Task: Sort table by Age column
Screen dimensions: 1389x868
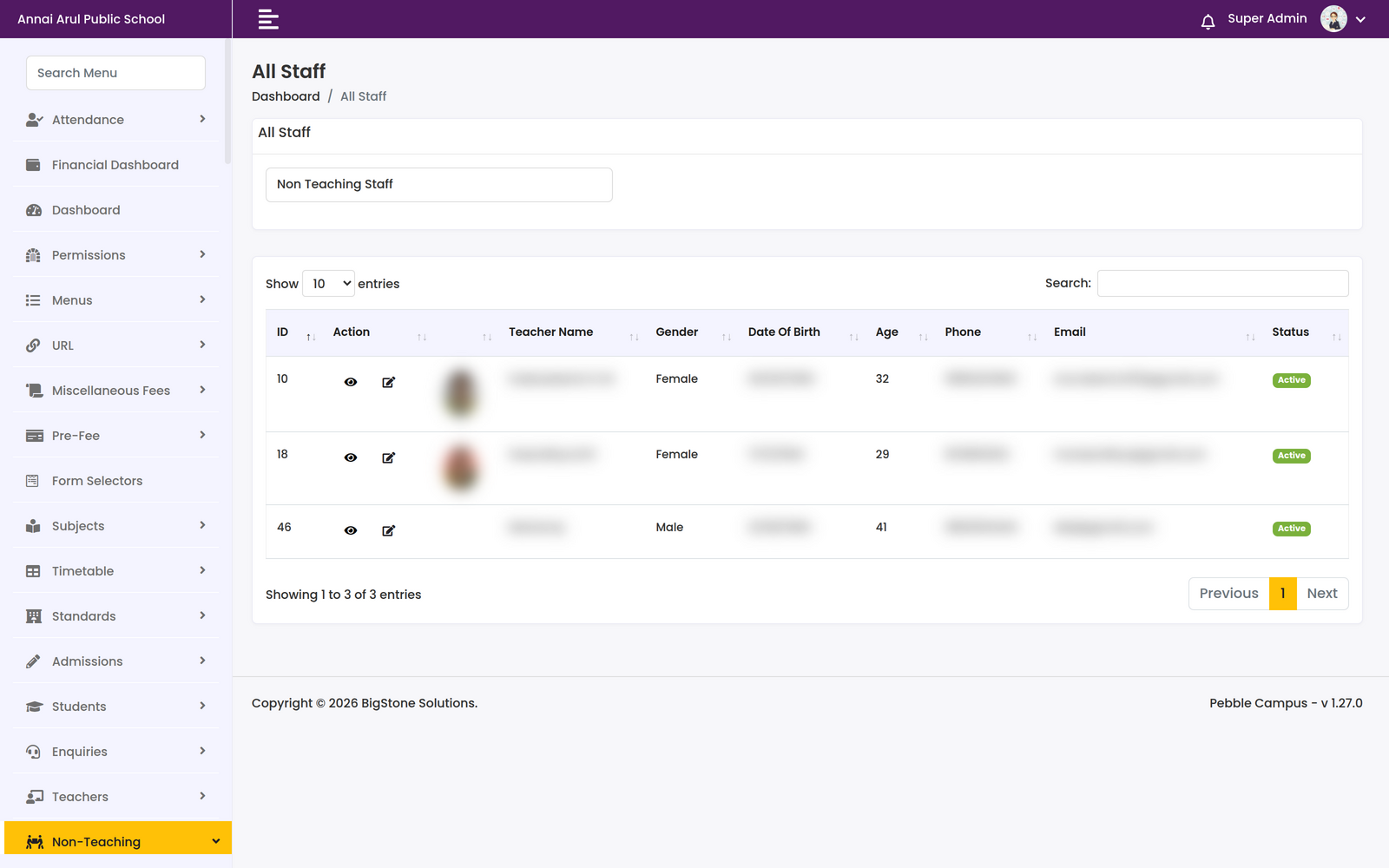Action: (900, 332)
